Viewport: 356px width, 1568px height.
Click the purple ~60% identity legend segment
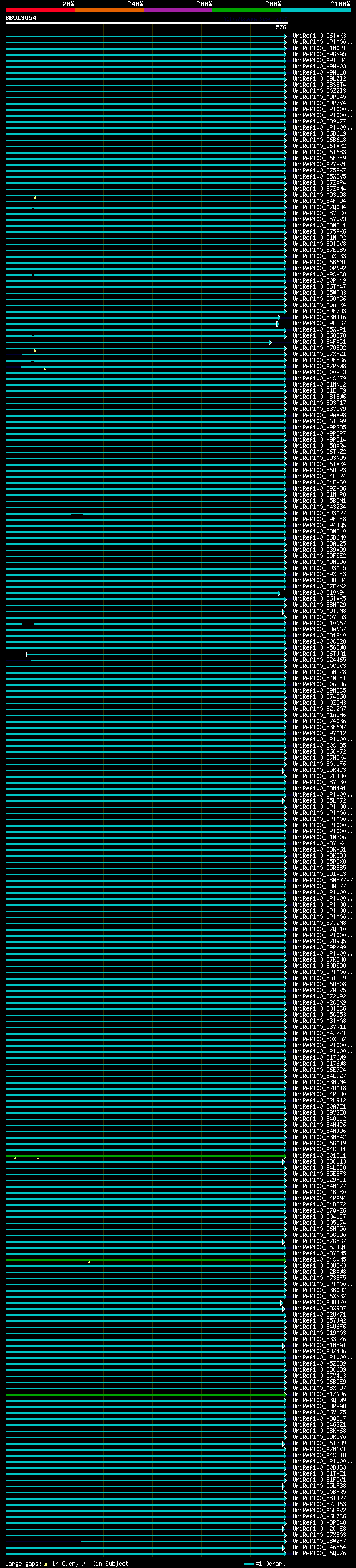[179, 10]
